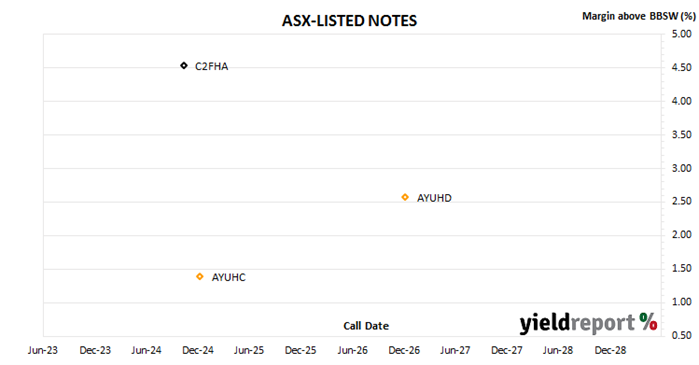
Task: Click the 5.00 y-axis value
Action: tap(682, 34)
